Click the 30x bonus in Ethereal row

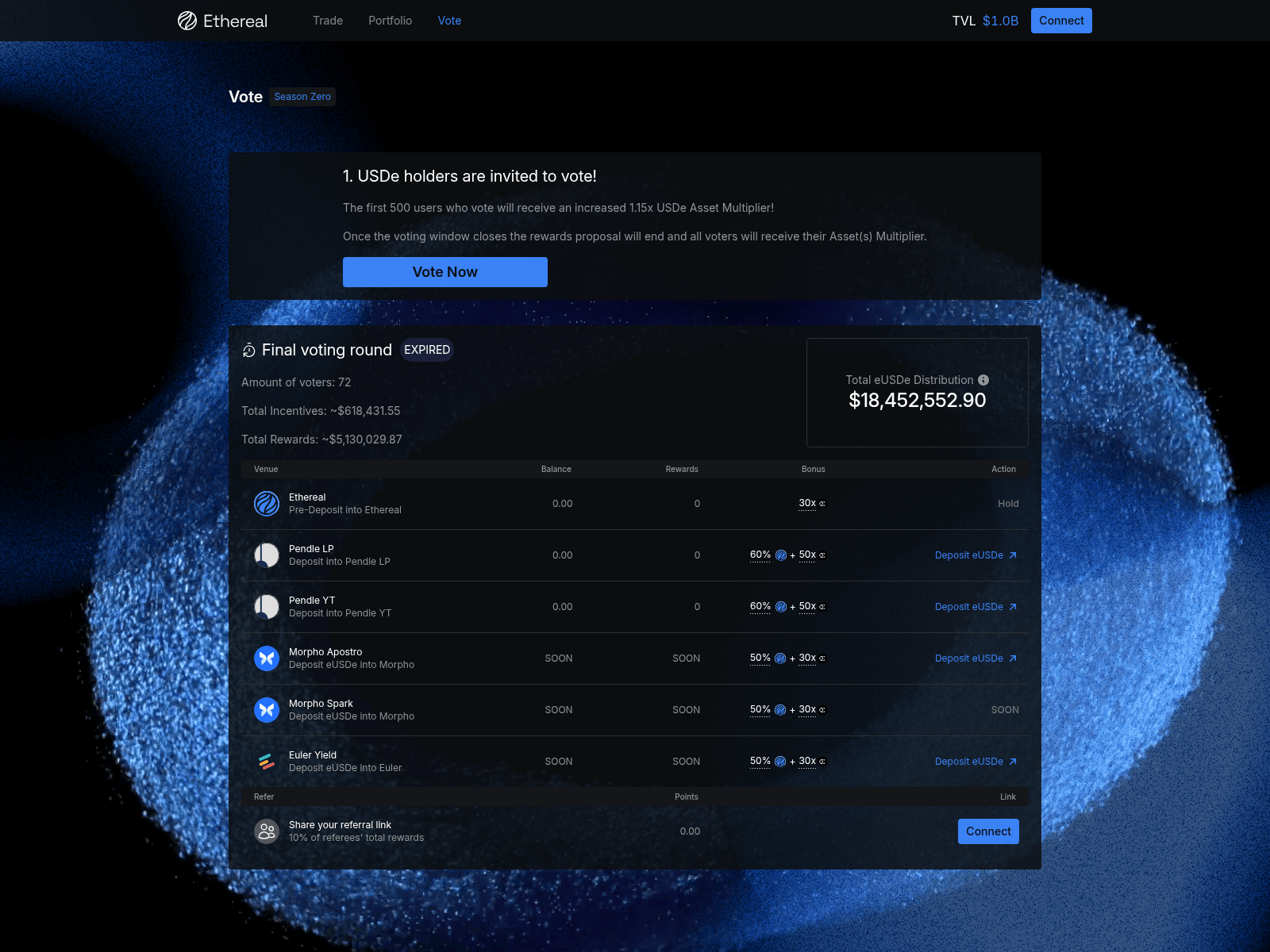tap(807, 503)
